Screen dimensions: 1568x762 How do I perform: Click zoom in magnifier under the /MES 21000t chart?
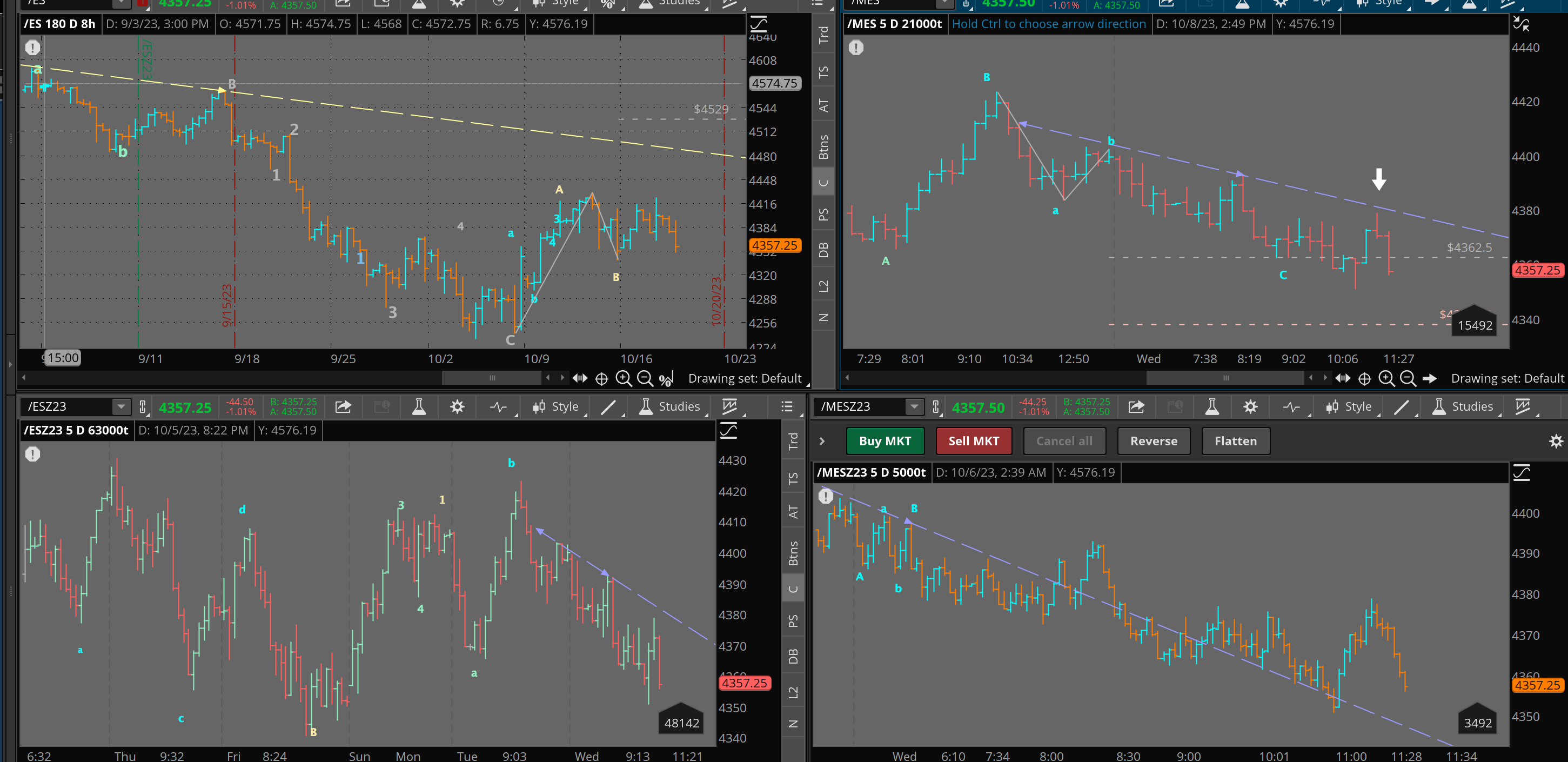[1386, 378]
